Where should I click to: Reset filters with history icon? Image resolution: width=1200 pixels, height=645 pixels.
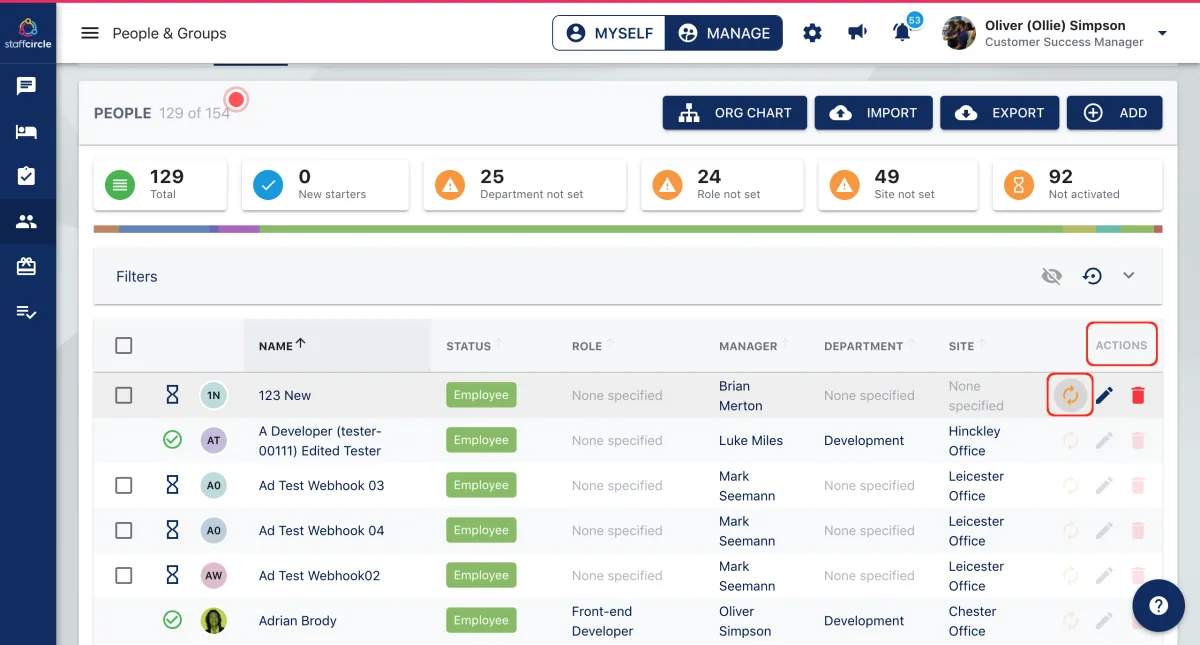click(x=1092, y=276)
